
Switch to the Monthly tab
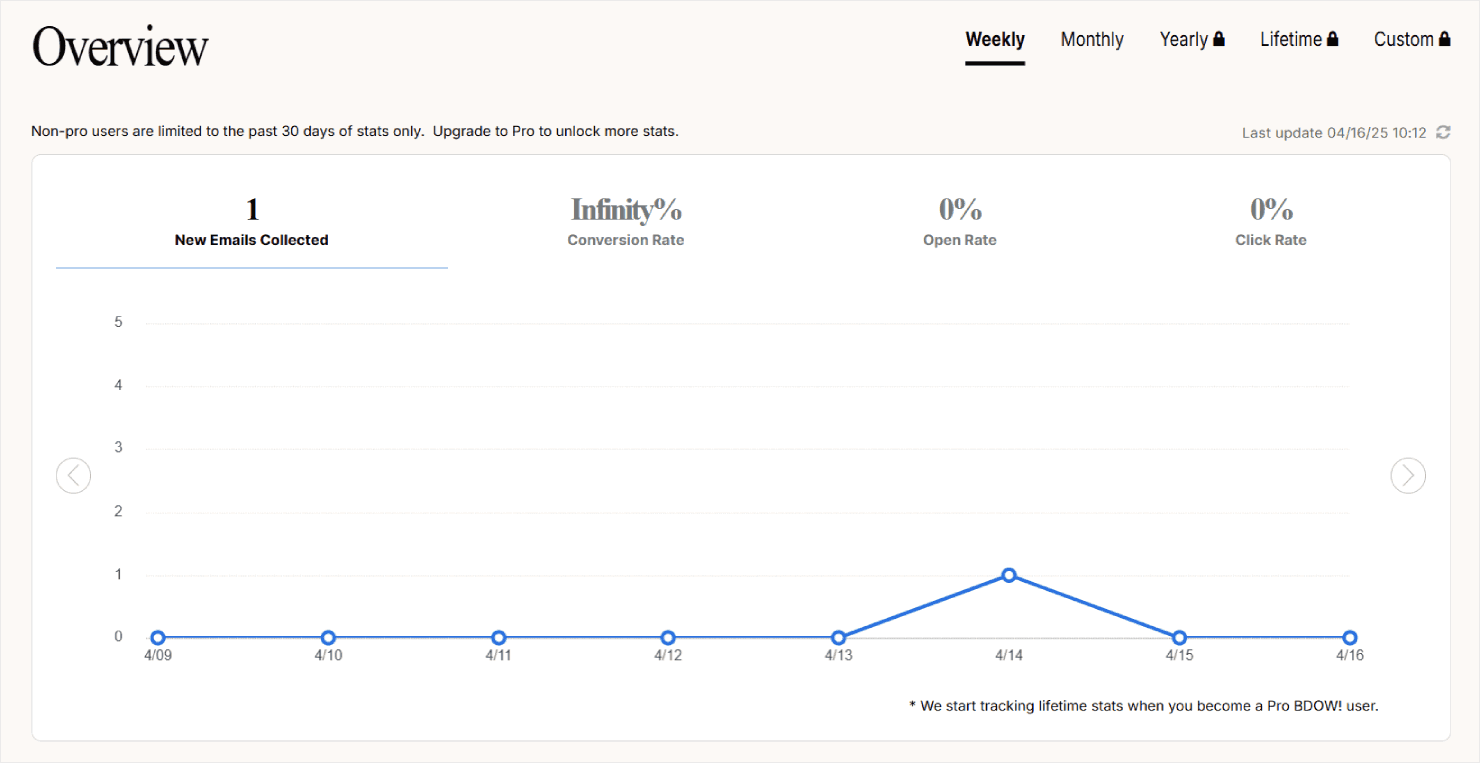(1091, 39)
